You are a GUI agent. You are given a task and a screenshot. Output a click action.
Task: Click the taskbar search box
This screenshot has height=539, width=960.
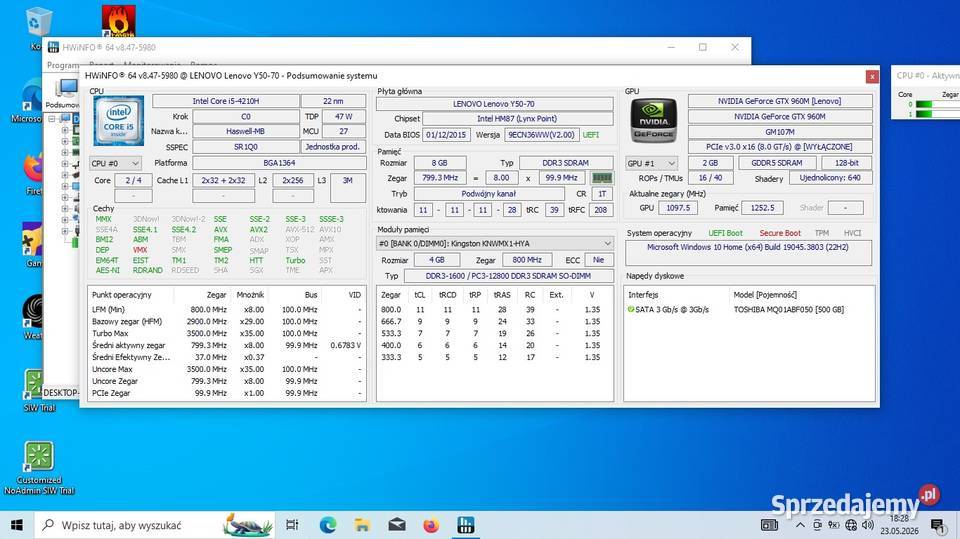pos(156,525)
